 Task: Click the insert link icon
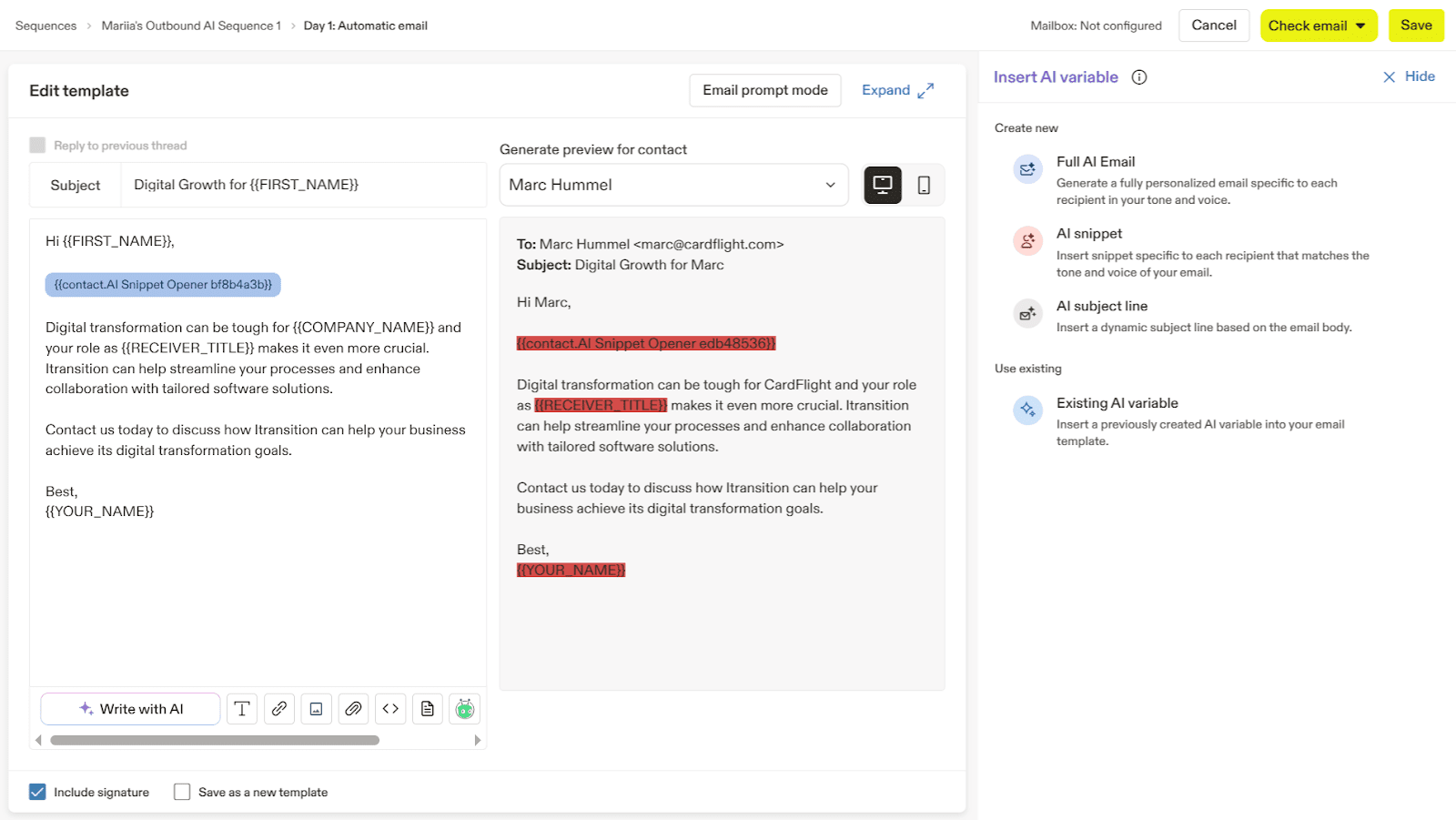click(279, 709)
